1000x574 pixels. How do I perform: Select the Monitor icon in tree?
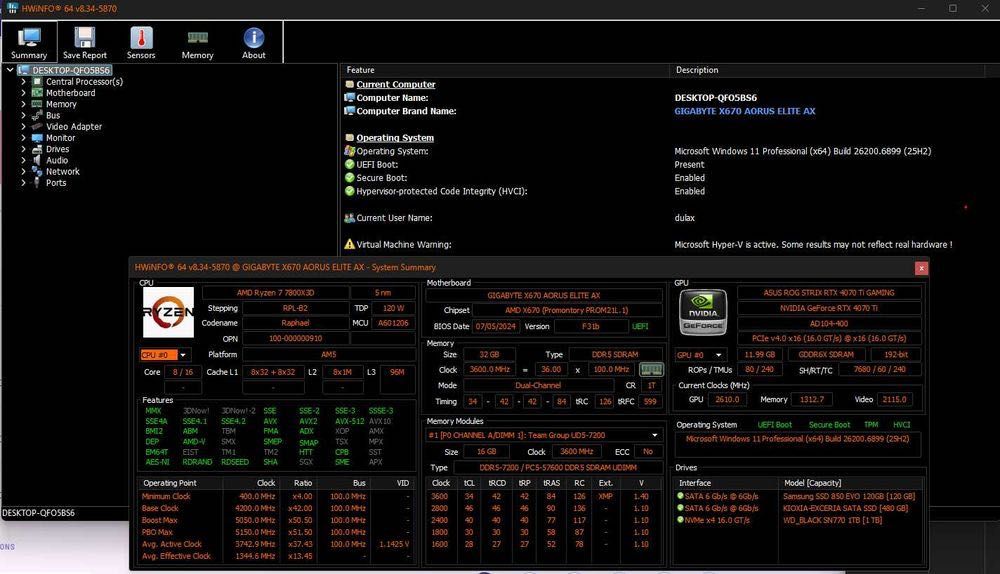(37, 138)
